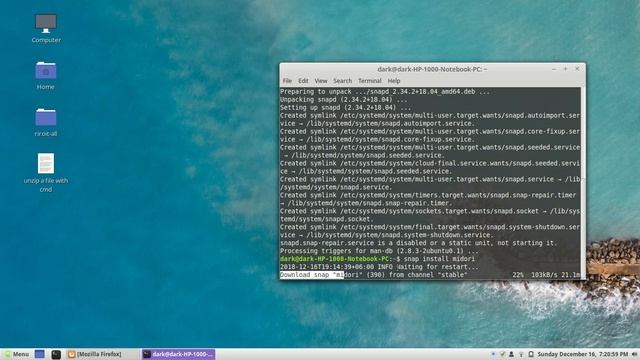This screenshot has height=360, width=640.
Task: Click the terminal vertical scrollbar
Action: [583, 183]
